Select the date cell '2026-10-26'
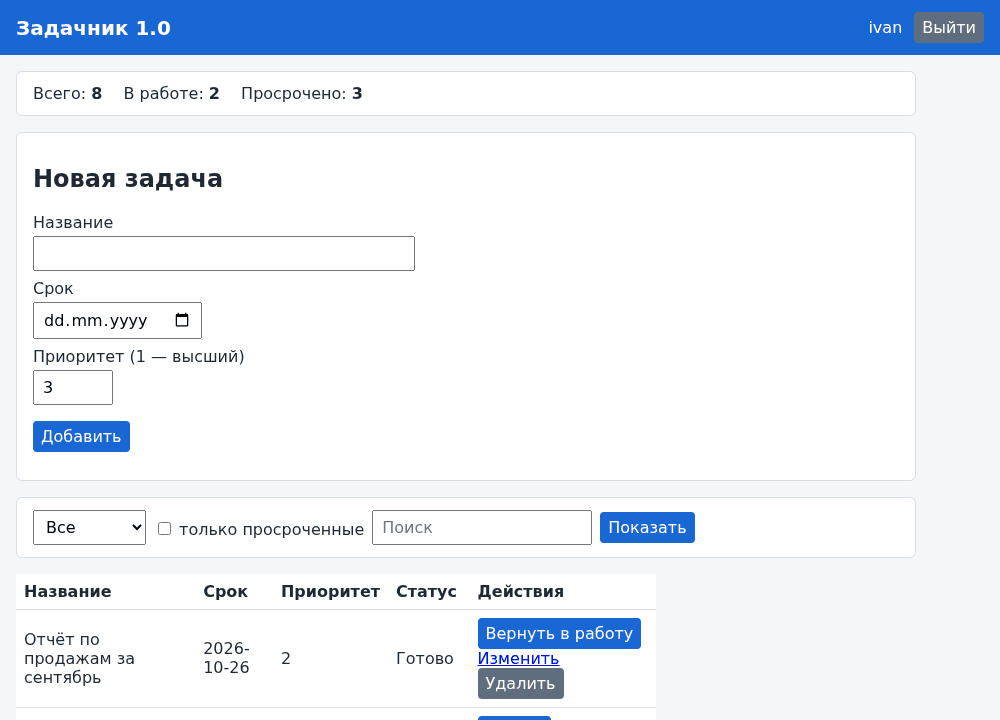Viewport: 1000px width, 720px height. point(226,658)
